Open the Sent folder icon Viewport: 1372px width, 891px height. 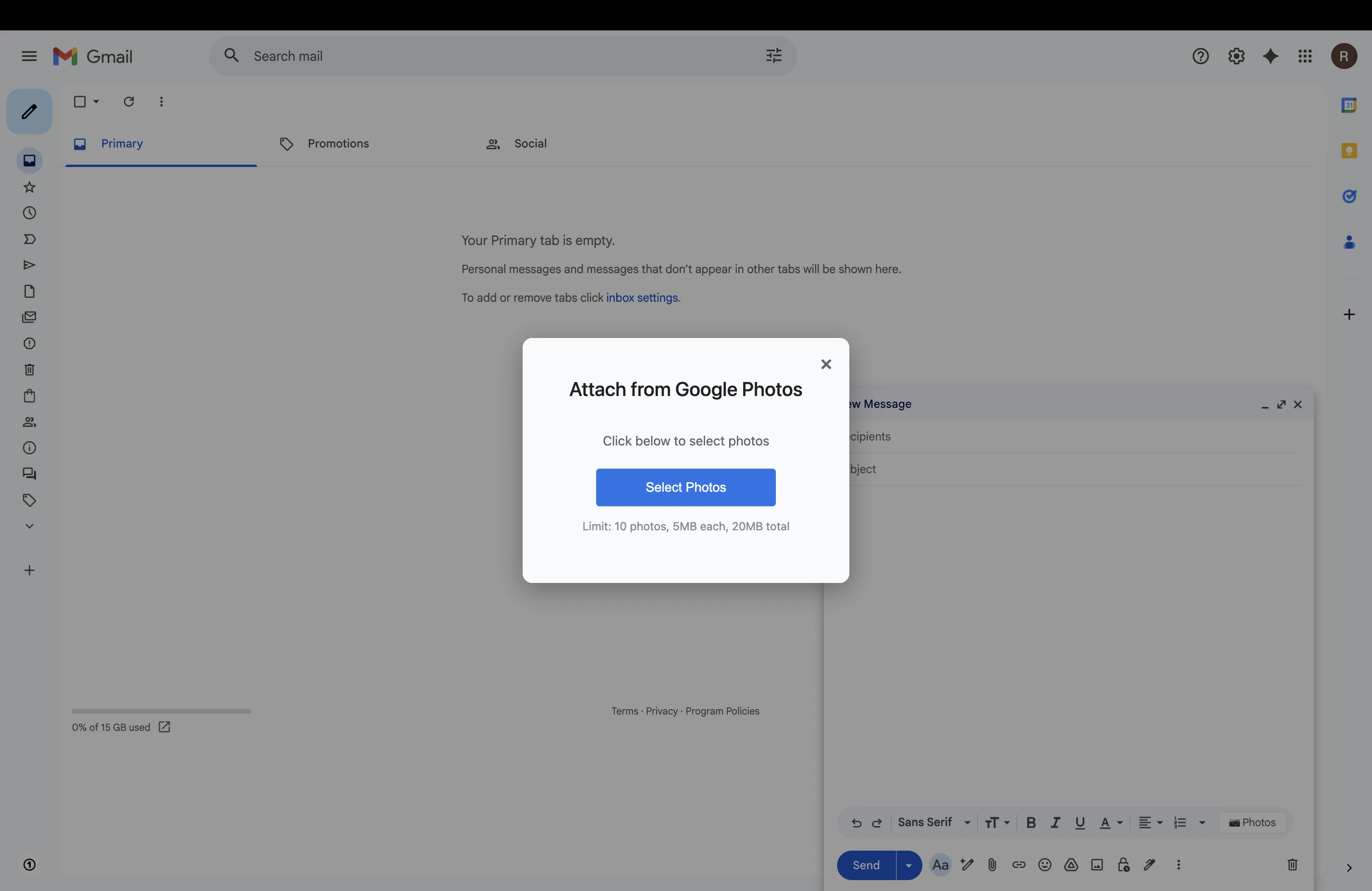pyautogui.click(x=29, y=265)
